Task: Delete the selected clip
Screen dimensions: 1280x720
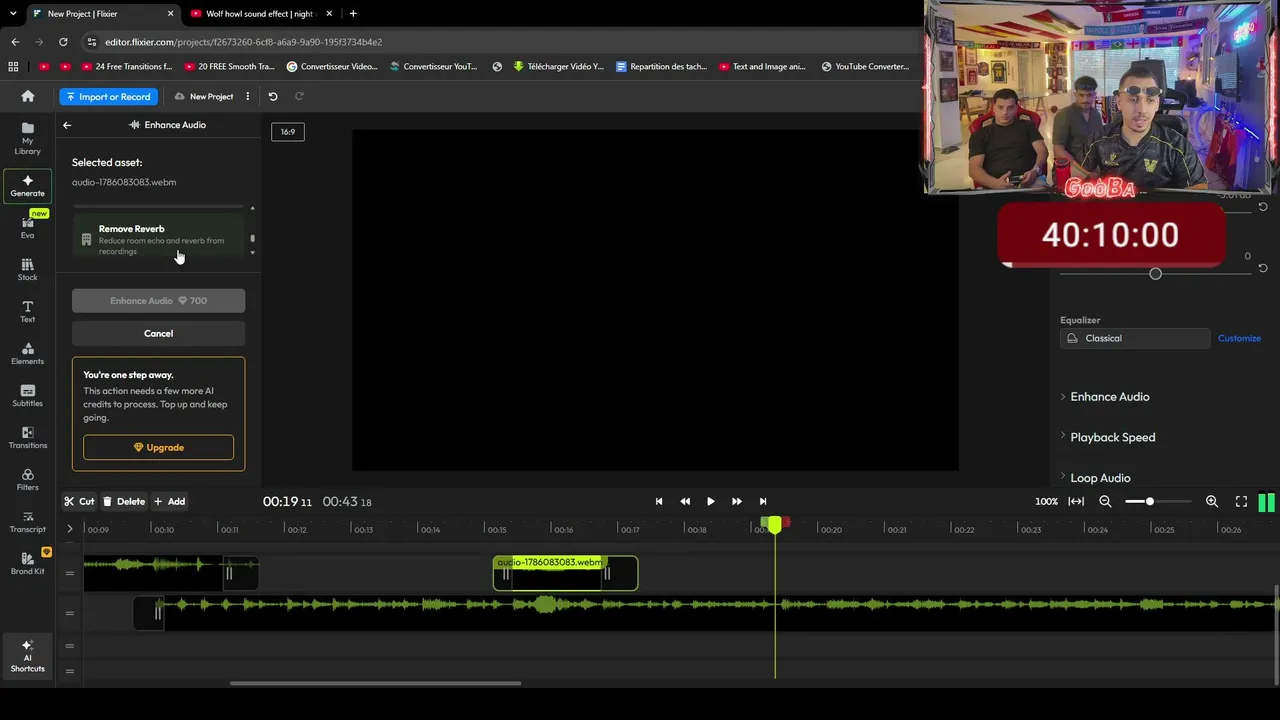Action: (x=124, y=501)
